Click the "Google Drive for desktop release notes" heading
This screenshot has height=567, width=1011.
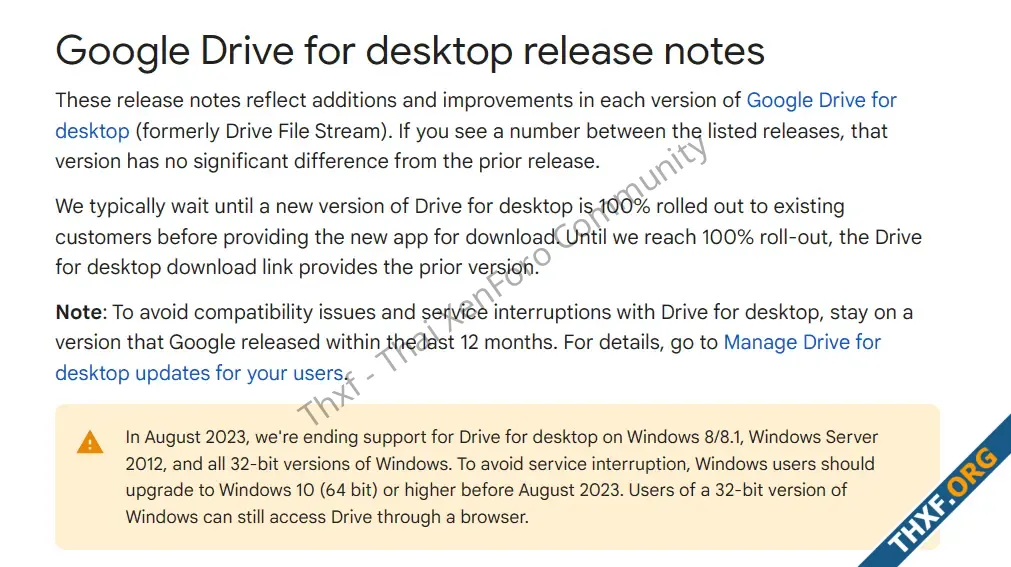[410, 50]
